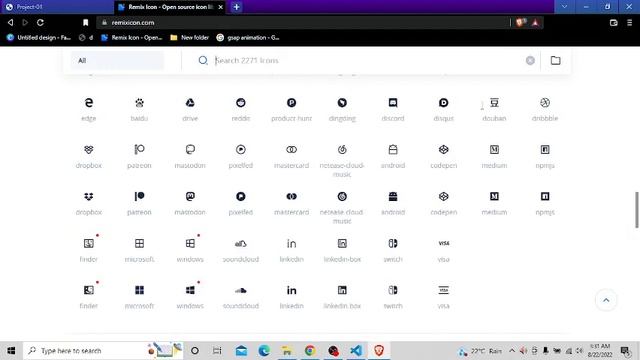
Task: Click the outline codepen icon
Action: point(444,150)
